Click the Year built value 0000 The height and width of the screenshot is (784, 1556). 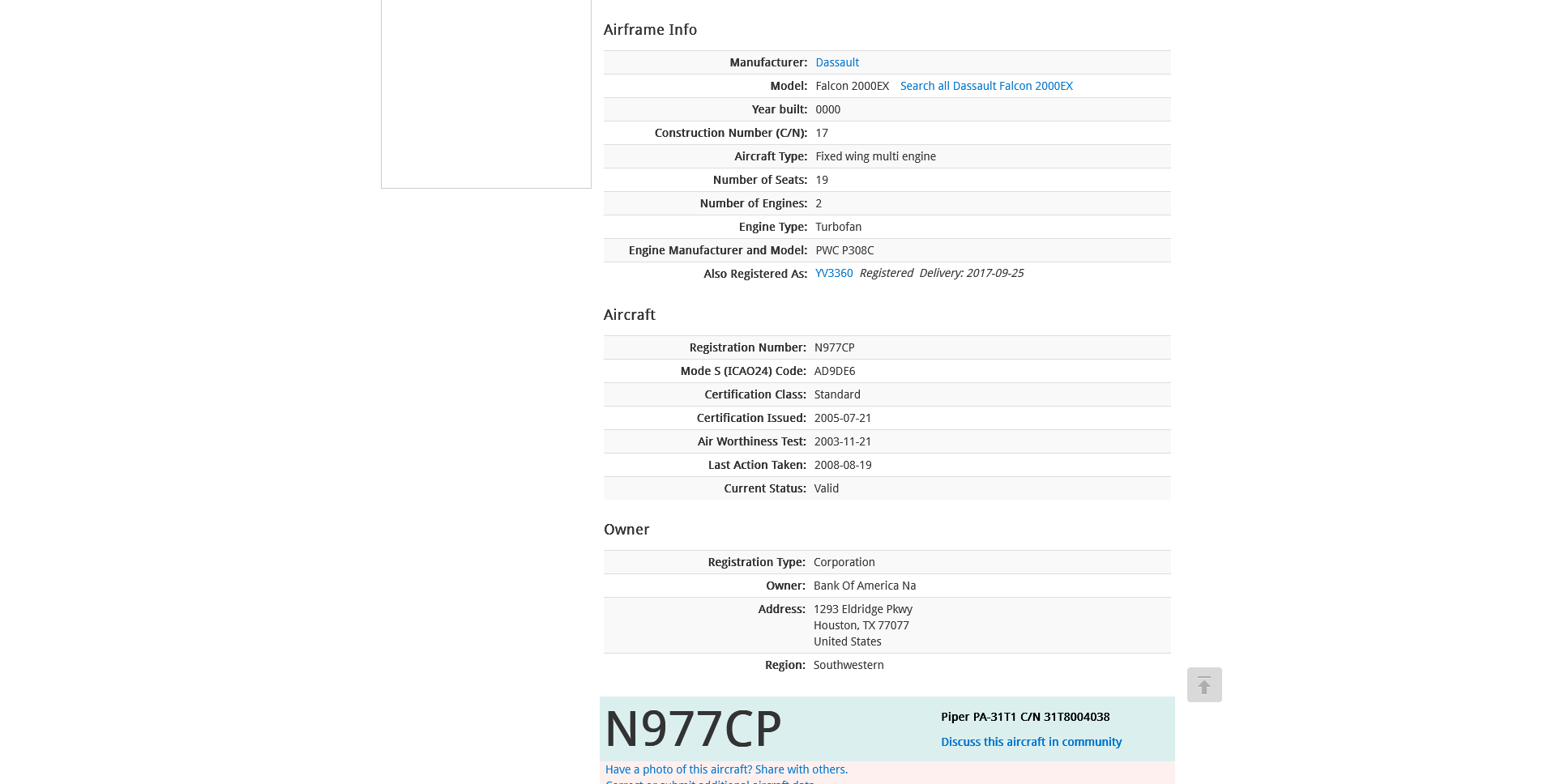click(x=827, y=109)
